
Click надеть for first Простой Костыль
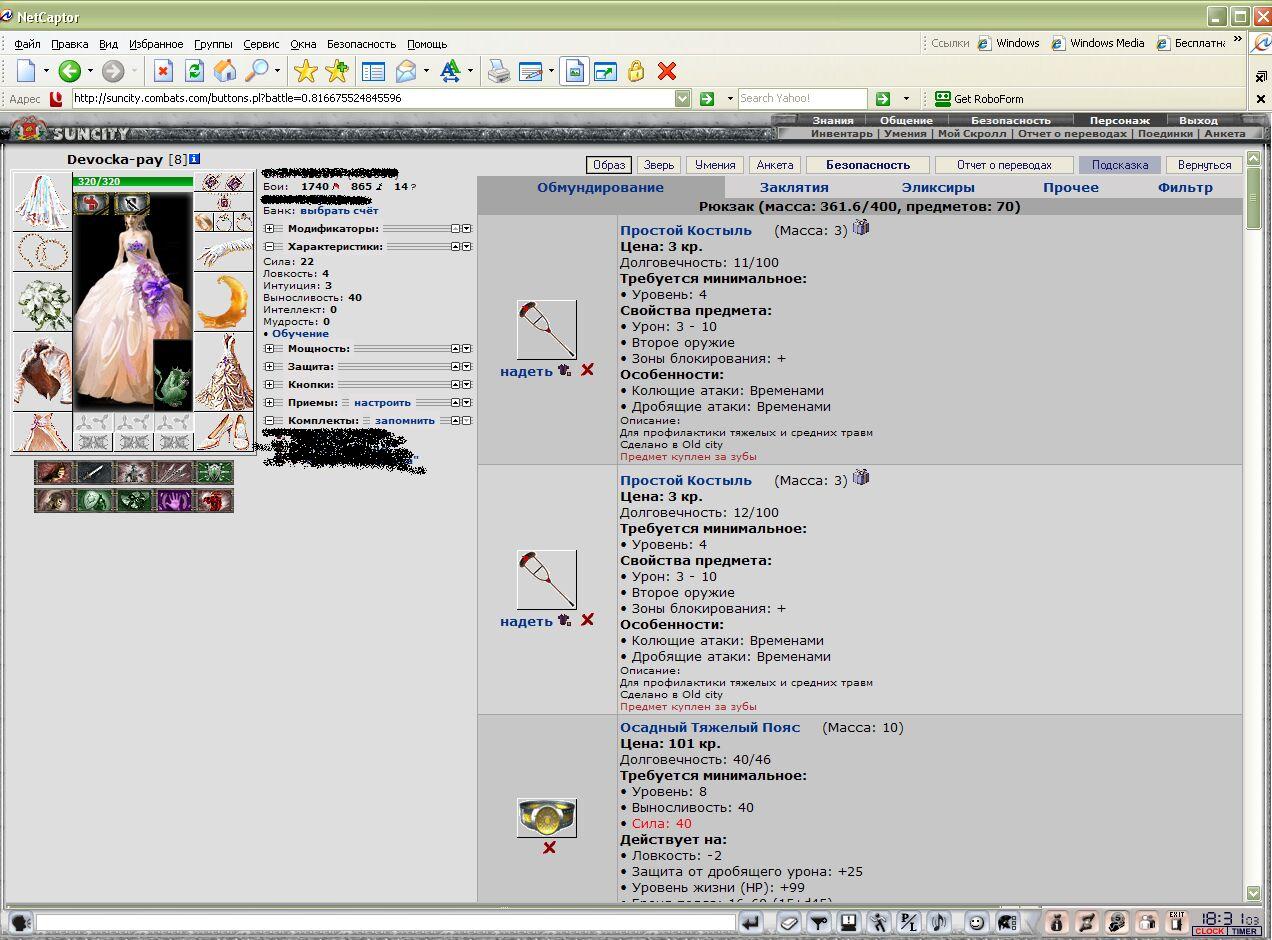(x=526, y=371)
